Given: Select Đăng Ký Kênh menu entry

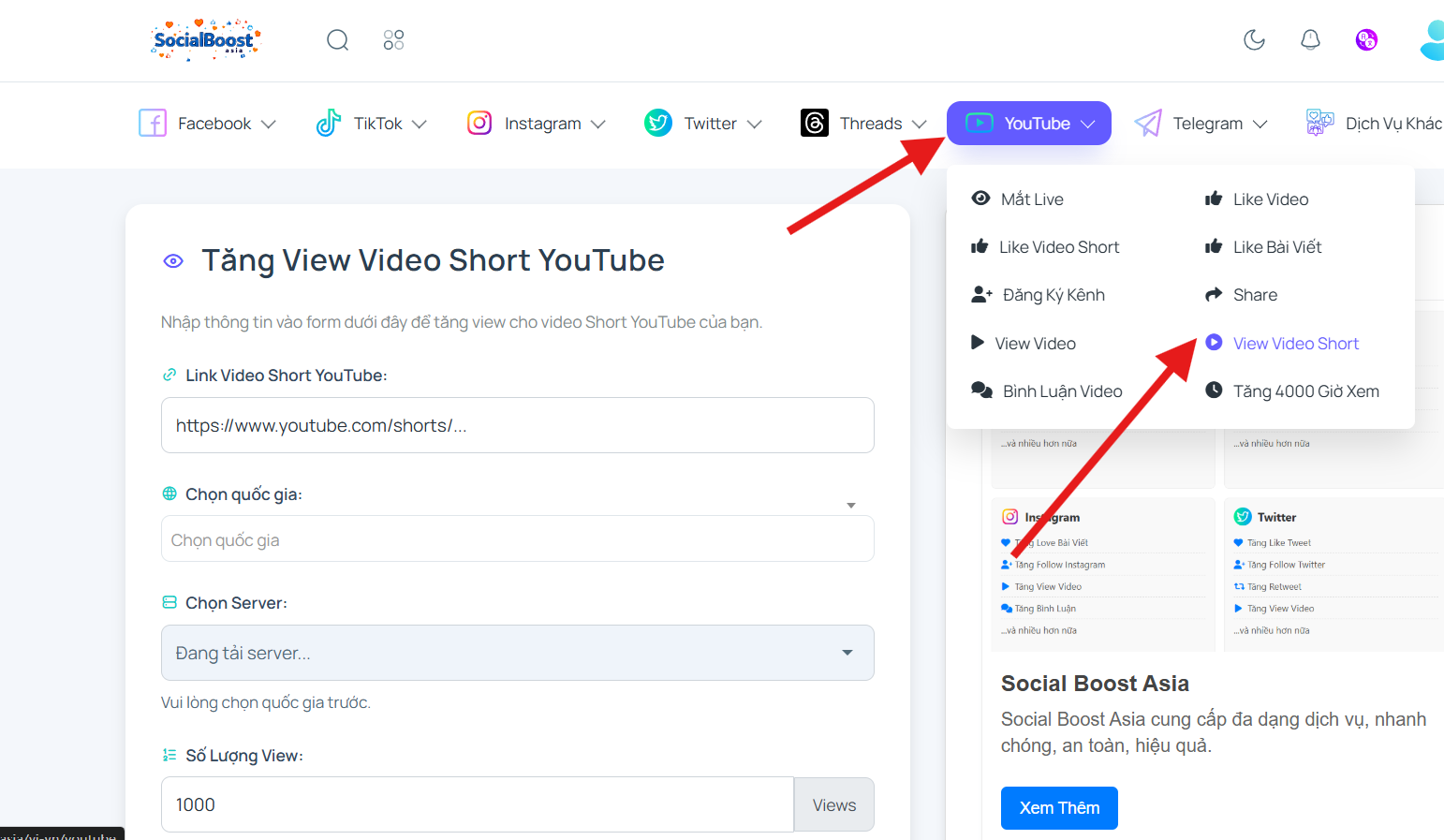Looking at the screenshot, I should click(x=1039, y=294).
